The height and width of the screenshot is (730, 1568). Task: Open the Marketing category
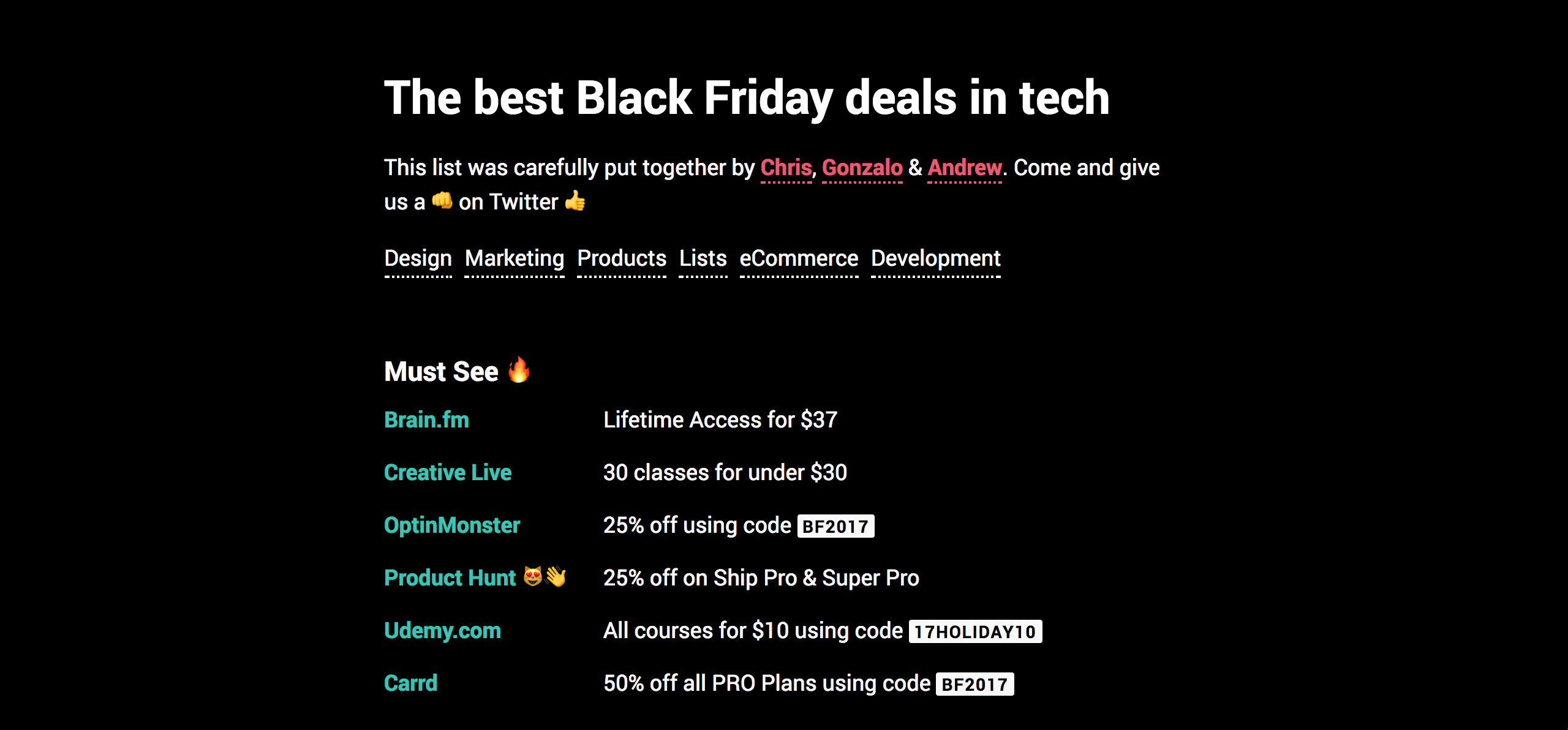[514, 258]
